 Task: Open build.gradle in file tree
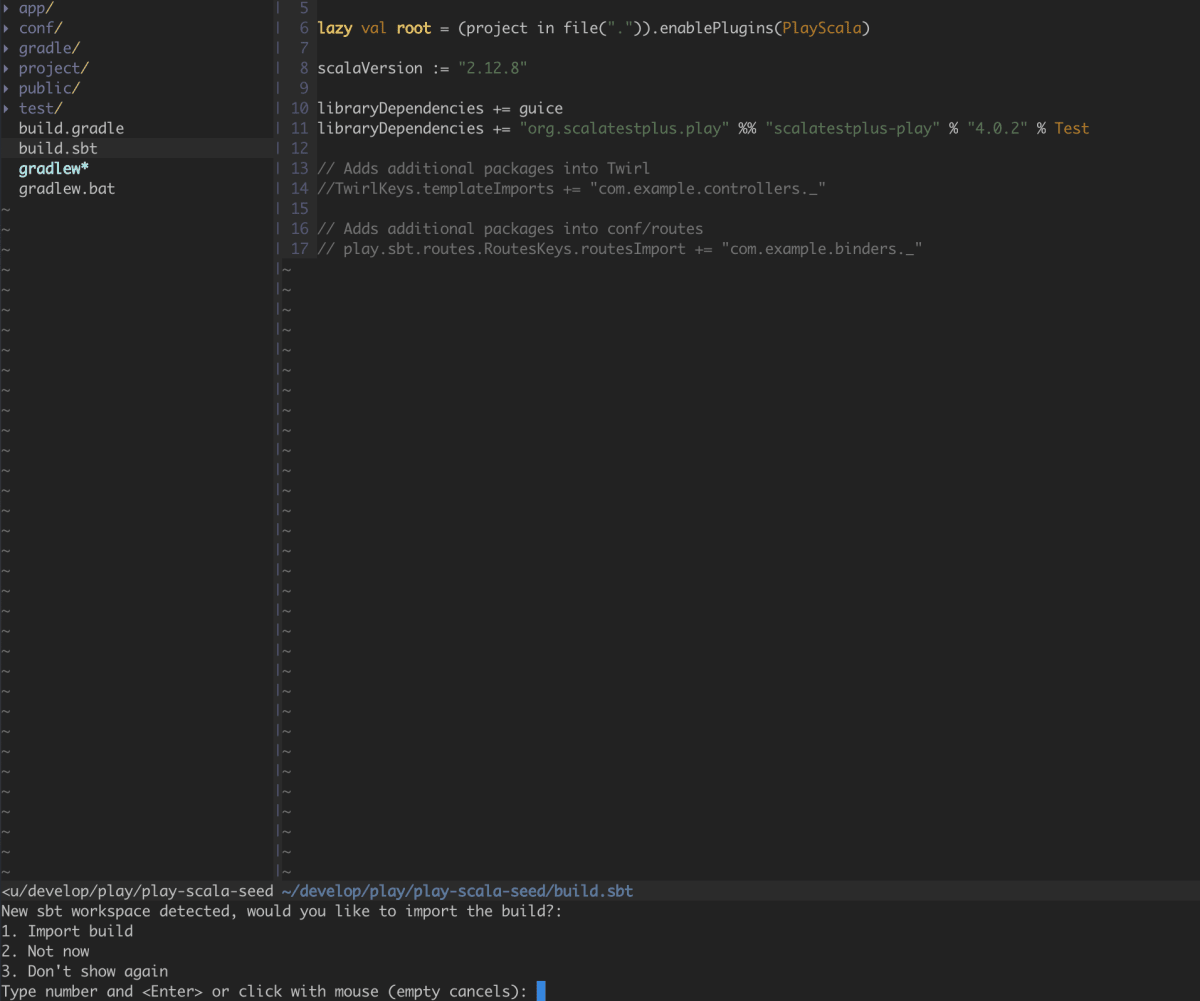71,128
